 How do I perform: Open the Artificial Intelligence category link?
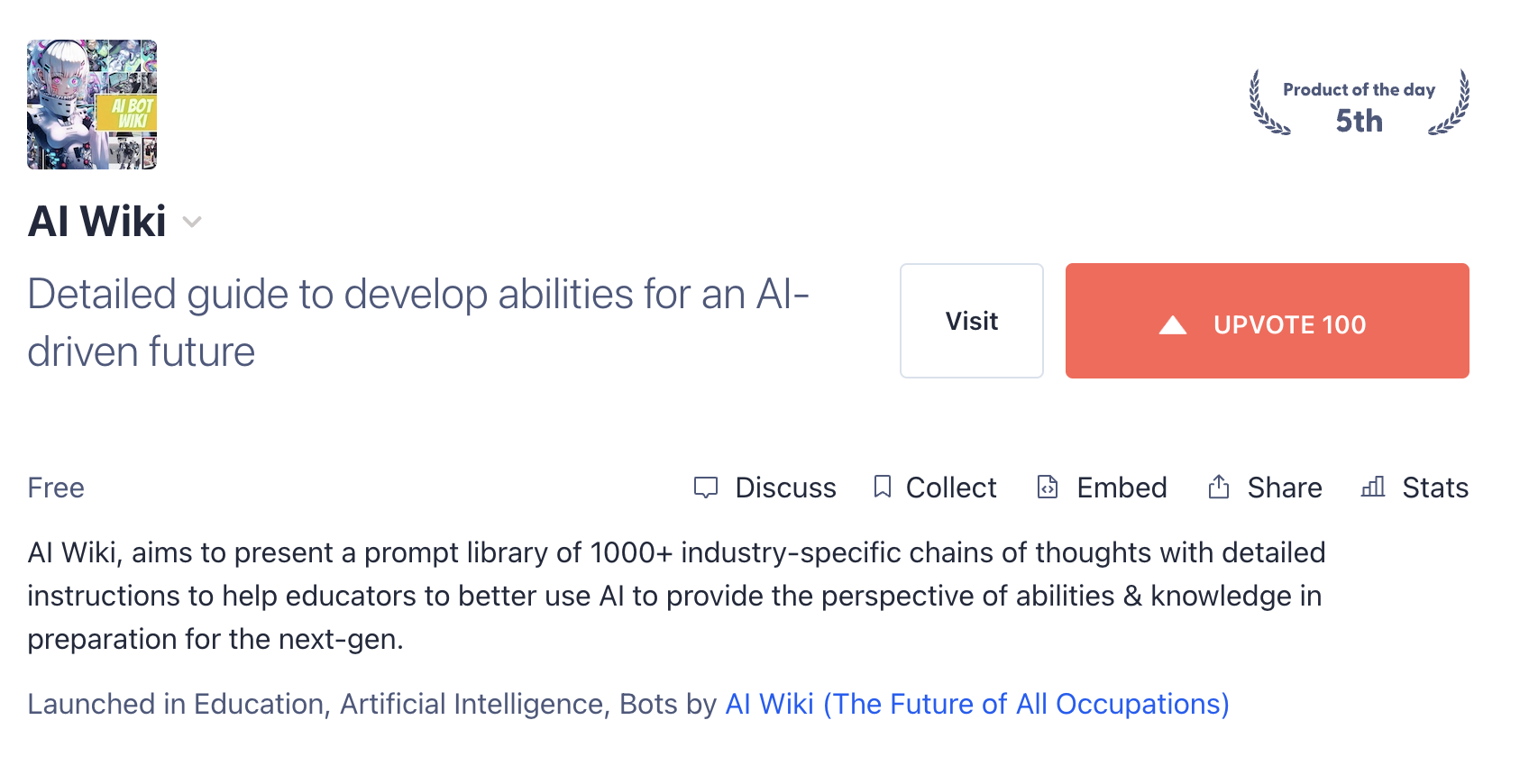click(x=471, y=704)
